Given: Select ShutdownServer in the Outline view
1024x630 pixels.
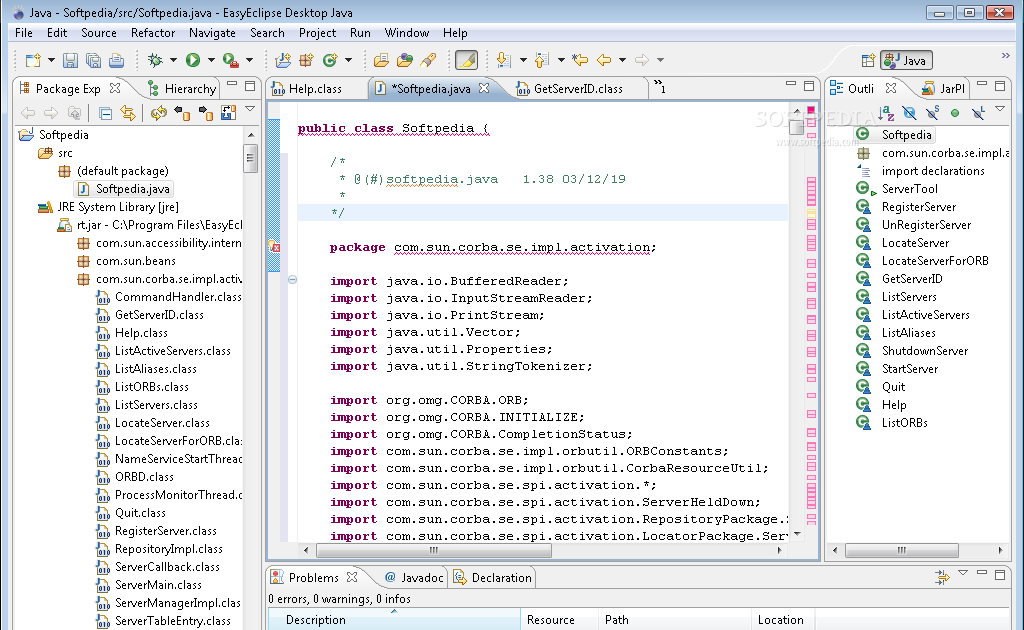Looking at the screenshot, I should pos(925,351).
